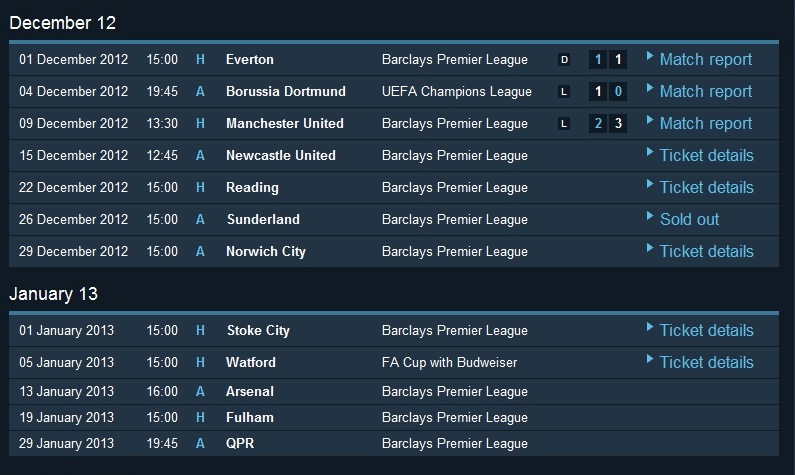795x475 pixels.
Task: Click the Everton score 1 1 boxes
Action: pyautogui.click(x=608, y=59)
